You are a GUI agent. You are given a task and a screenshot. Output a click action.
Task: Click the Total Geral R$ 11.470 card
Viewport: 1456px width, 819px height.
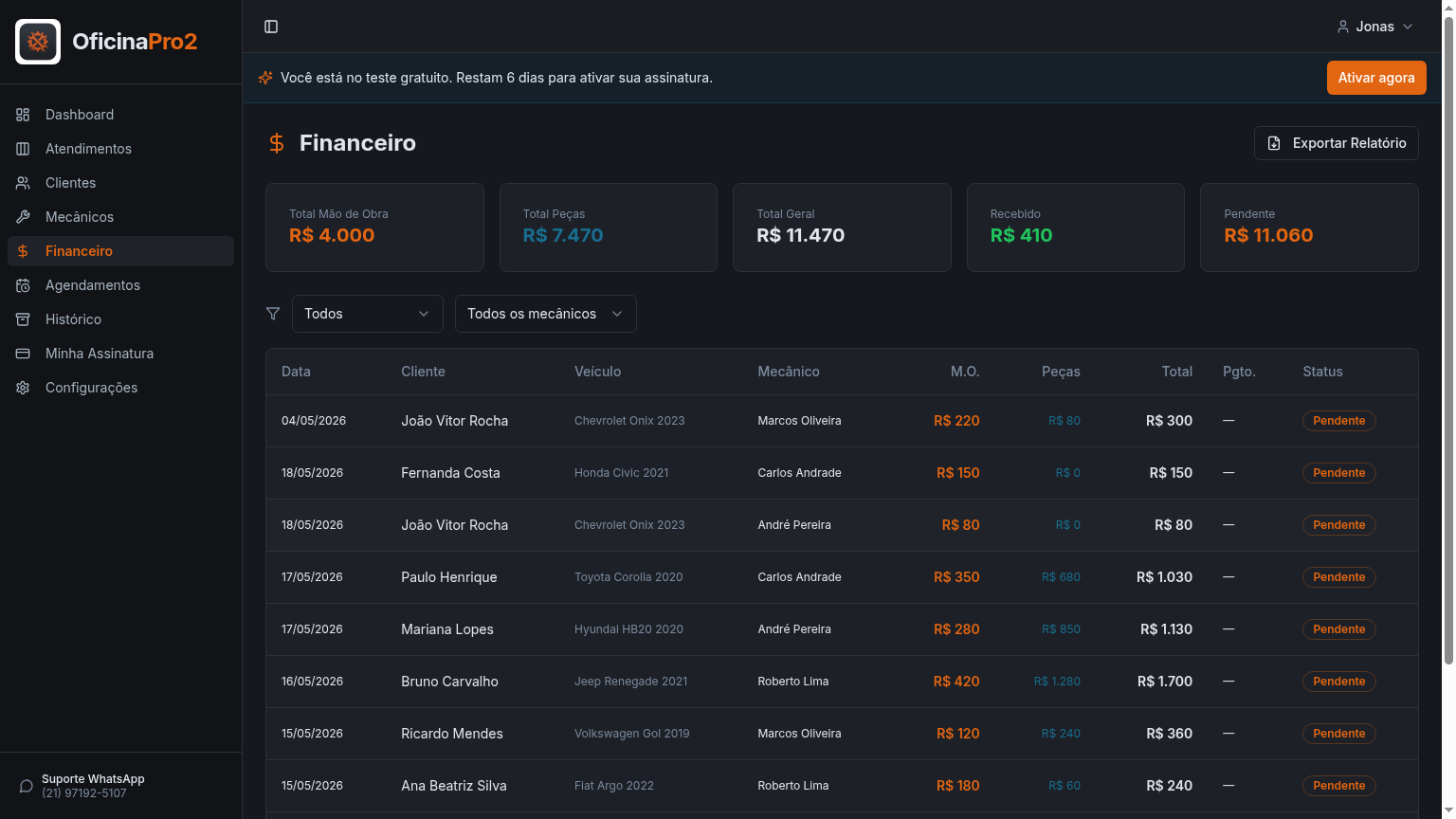(842, 227)
